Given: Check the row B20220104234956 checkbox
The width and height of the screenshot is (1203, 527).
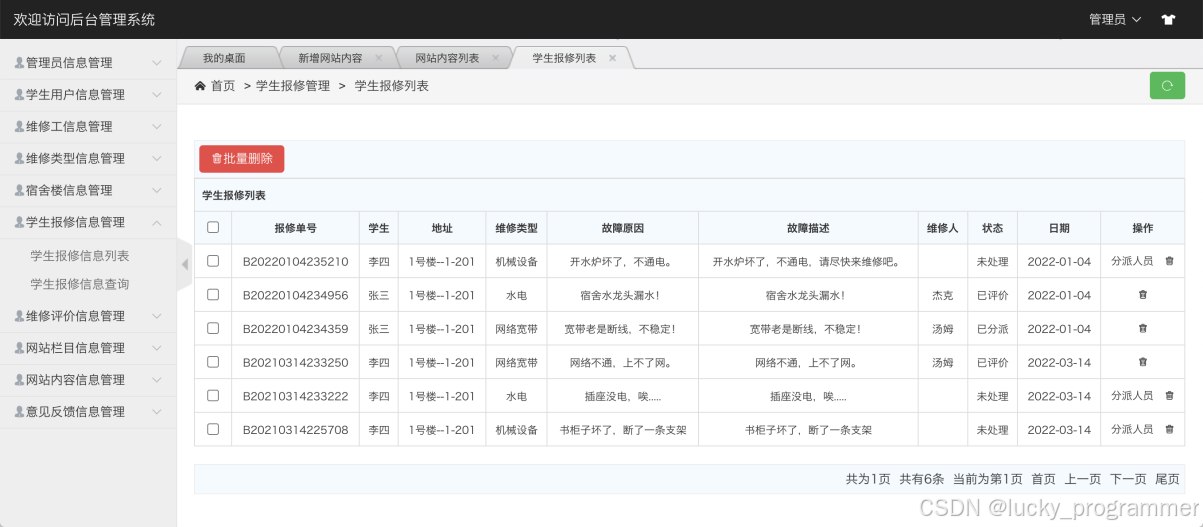Looking at the screenshot, I should click(x=213, y=295).
